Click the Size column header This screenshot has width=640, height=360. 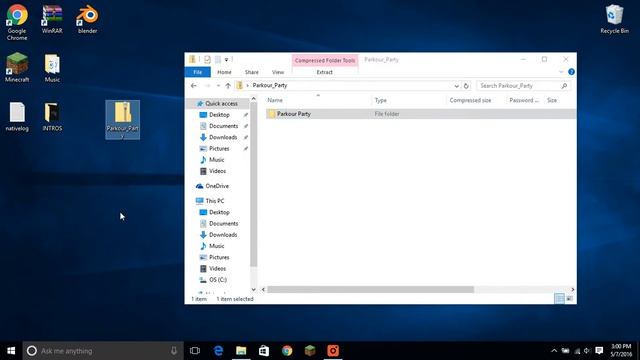pos(552,100)
